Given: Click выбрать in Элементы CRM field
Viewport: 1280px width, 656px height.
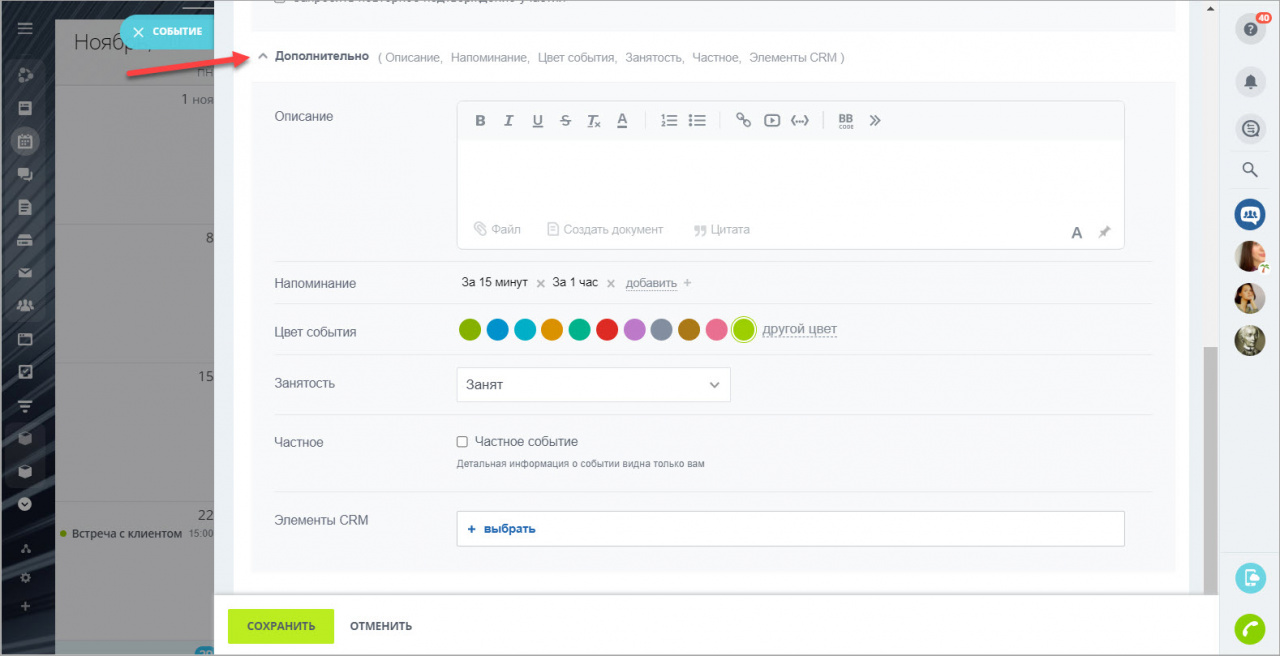Looking at the screenshot, I should [x=502, y=529].
